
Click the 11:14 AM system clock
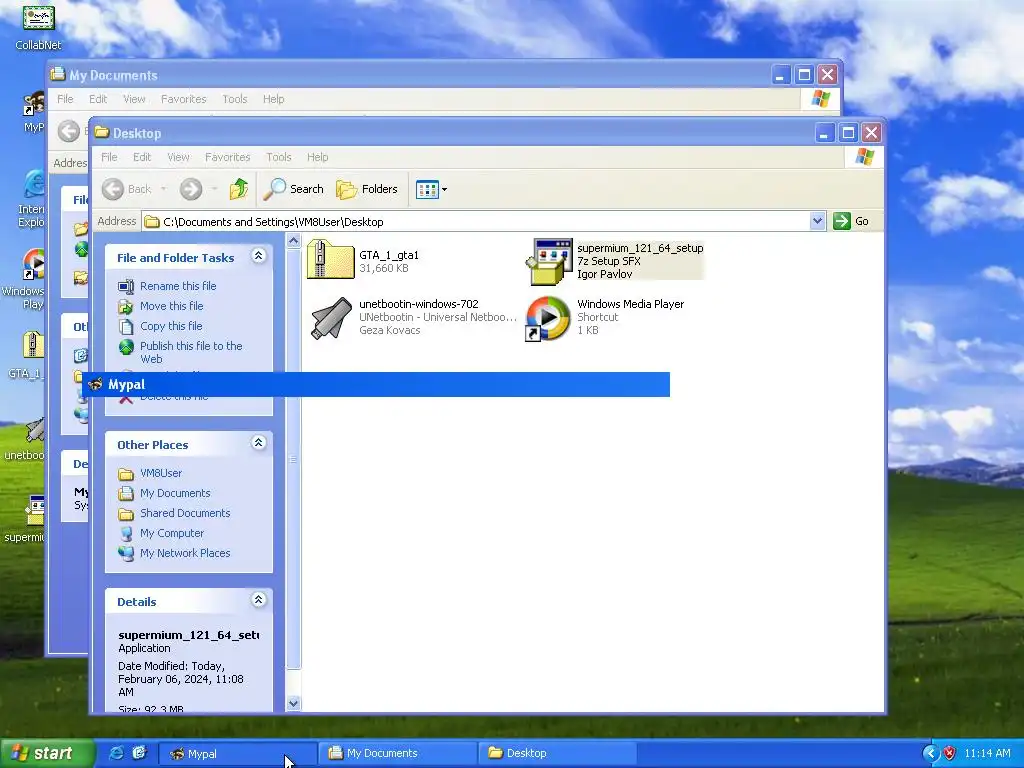click(987, 754)
